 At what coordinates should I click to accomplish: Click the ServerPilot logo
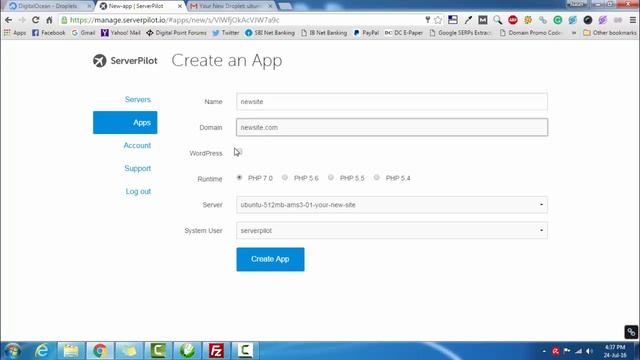pyautogui.click(x=125, y=61)
